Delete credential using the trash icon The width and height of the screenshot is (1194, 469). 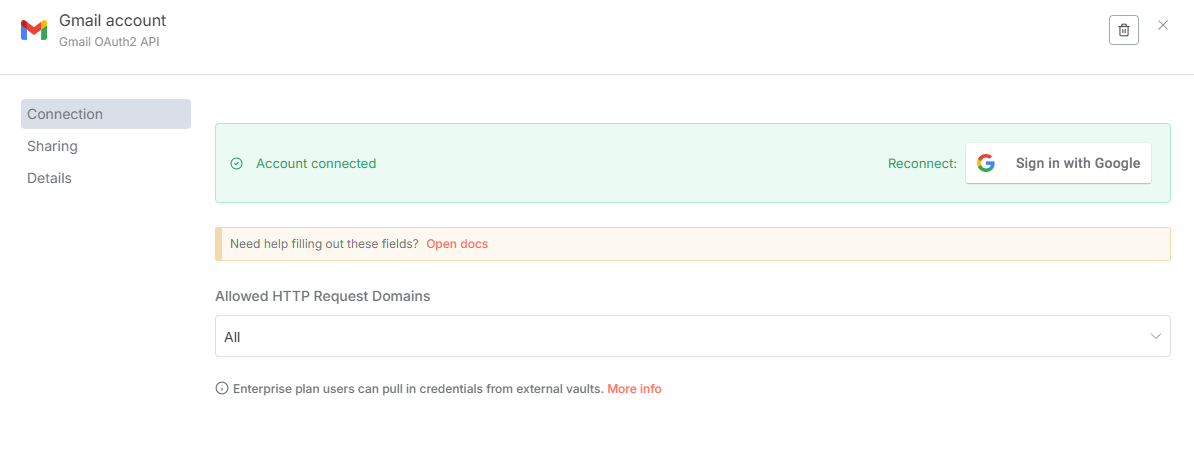(1124, 30)
